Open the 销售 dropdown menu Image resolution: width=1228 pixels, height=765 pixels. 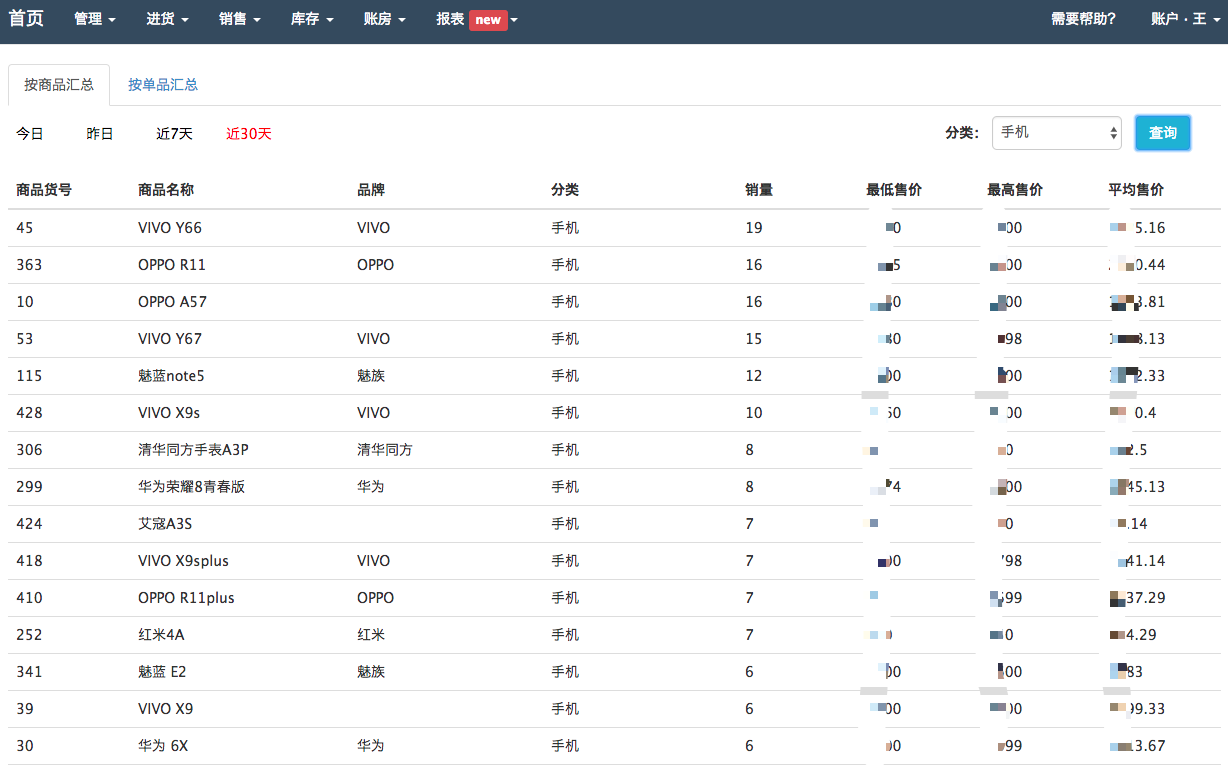tap(240, 19)
